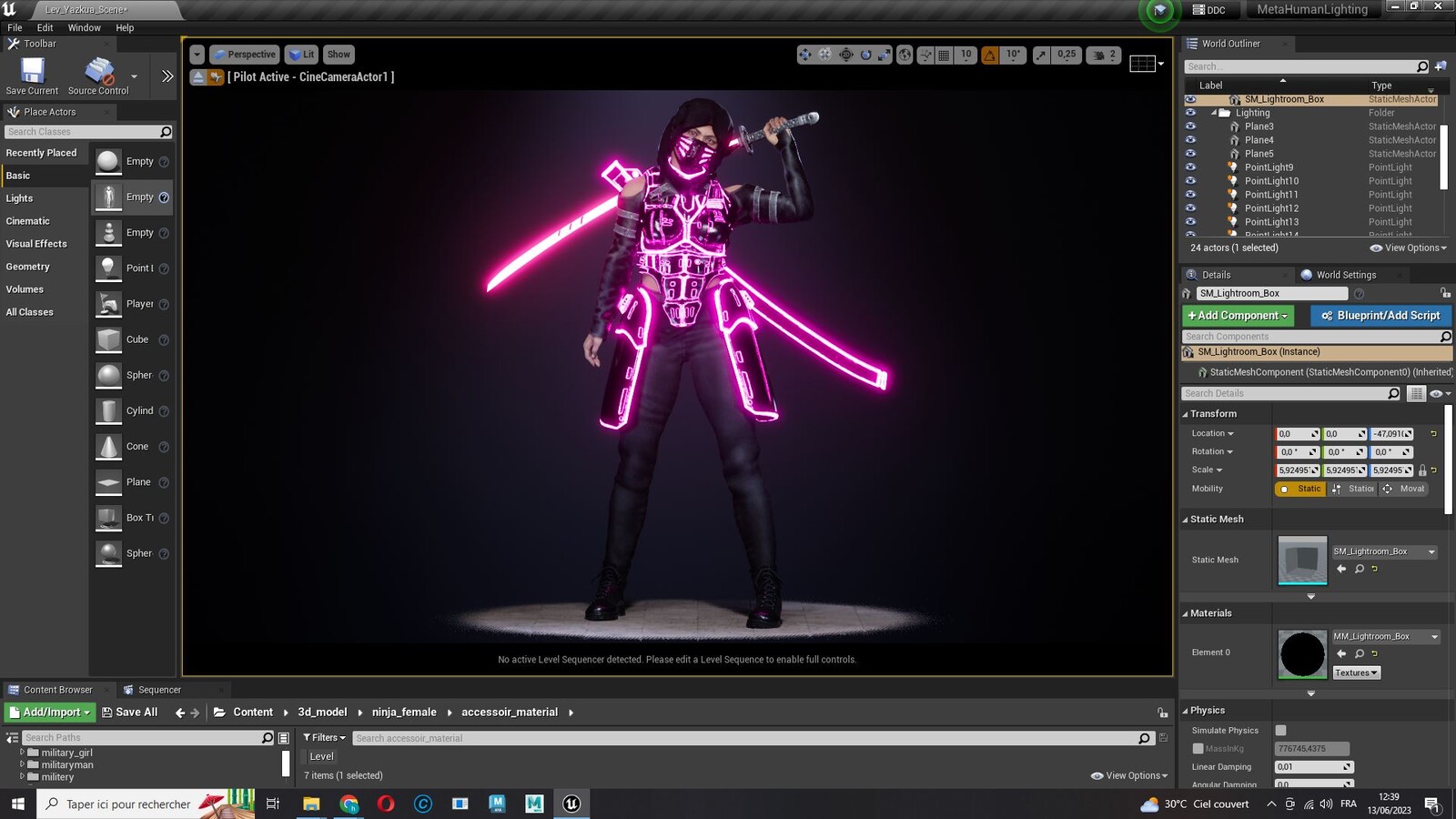Open viewport options dropdown arrow
The image size is (1456, 819).
(197, 55)
